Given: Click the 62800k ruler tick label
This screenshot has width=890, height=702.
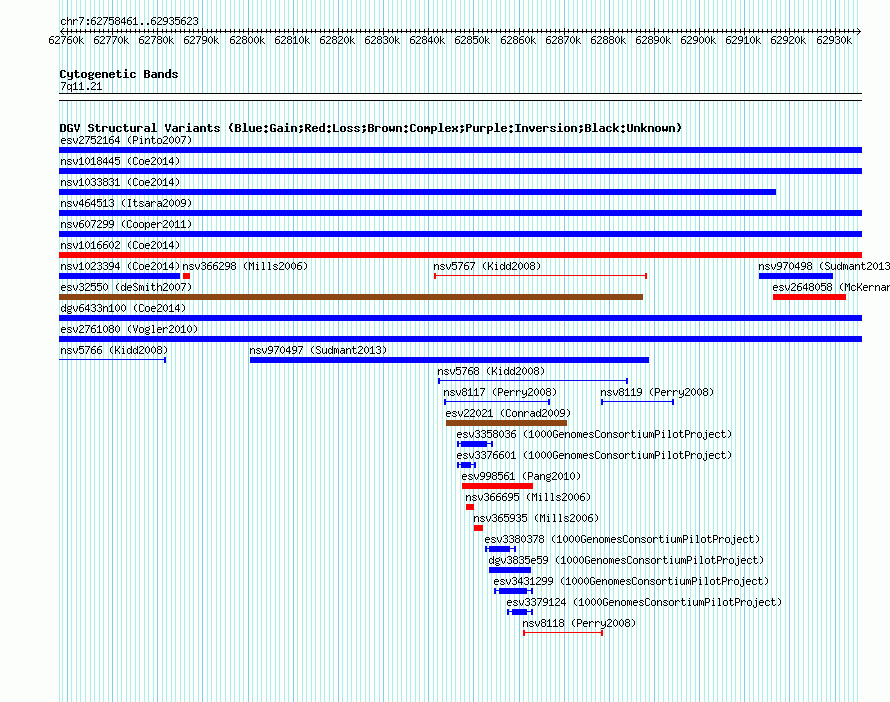Looking at the screenshot, I should click(x=247, y=40).
